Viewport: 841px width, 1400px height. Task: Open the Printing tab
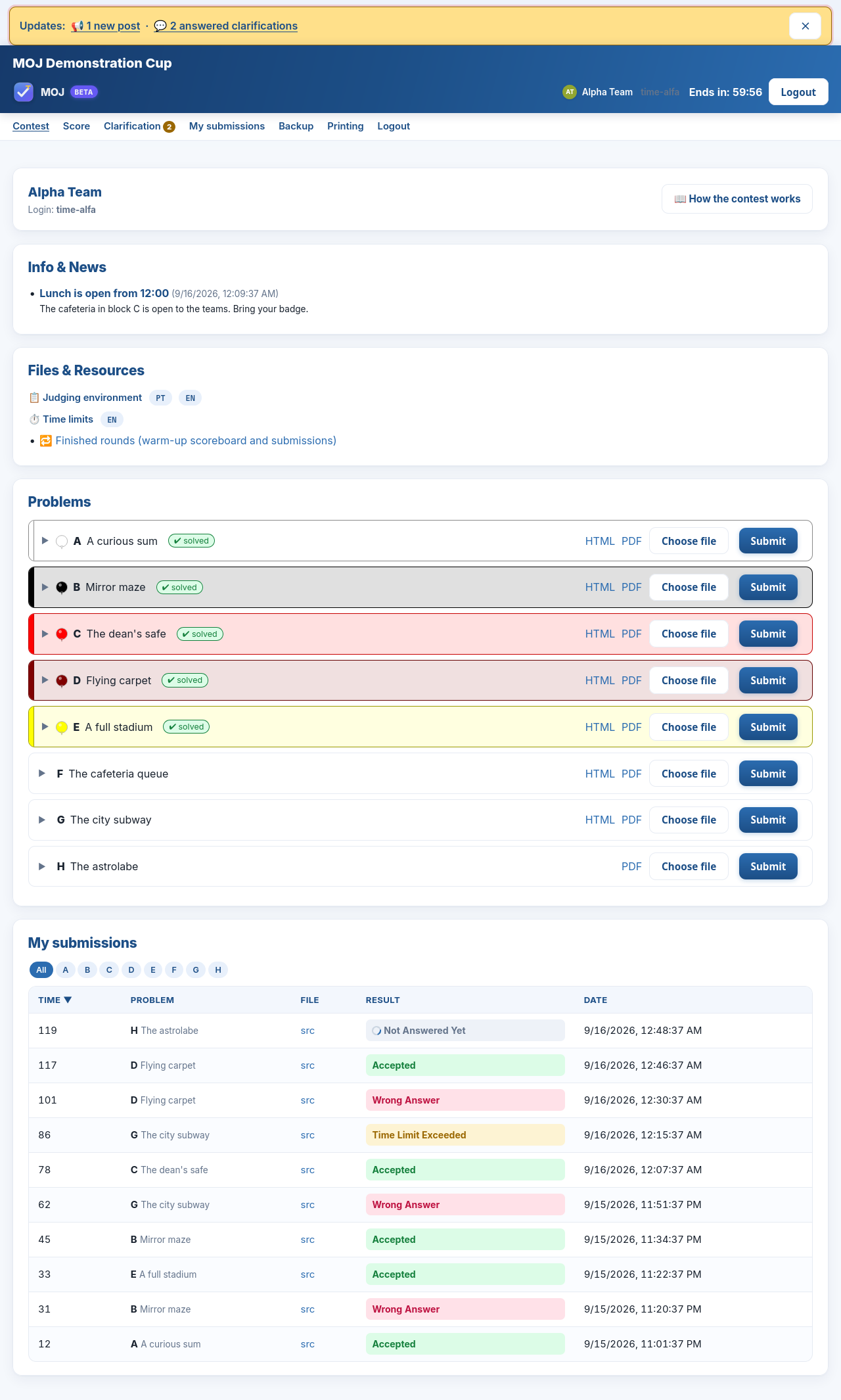pyautogui.click(x=346, y=126)
